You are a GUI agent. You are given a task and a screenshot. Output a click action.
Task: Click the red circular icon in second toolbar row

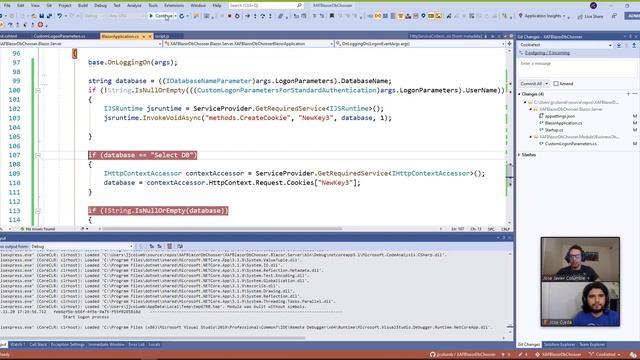click(40, 25)
